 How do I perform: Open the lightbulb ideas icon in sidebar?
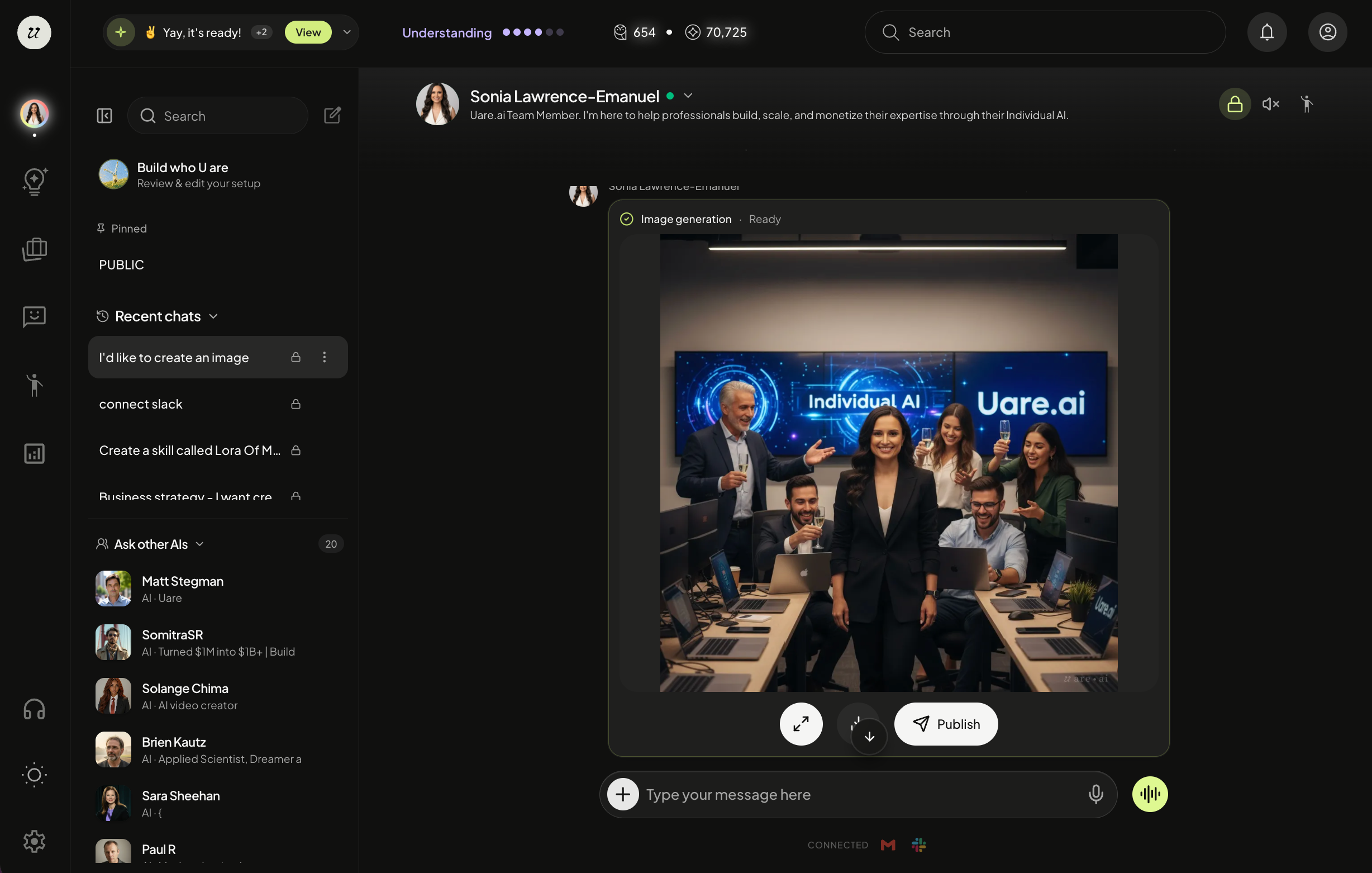click(x=34, y=182)
